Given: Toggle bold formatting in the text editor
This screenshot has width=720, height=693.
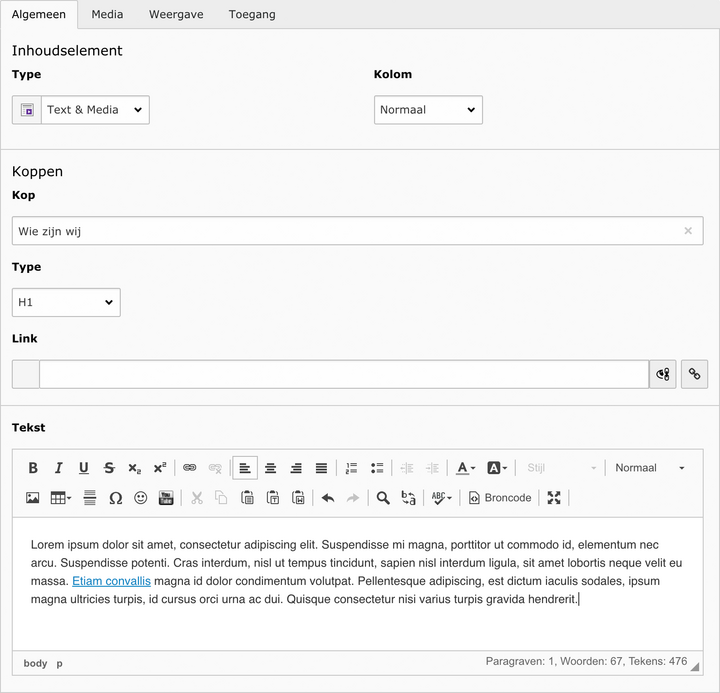Looking at the screenshot, I should (x=33, y=468).
